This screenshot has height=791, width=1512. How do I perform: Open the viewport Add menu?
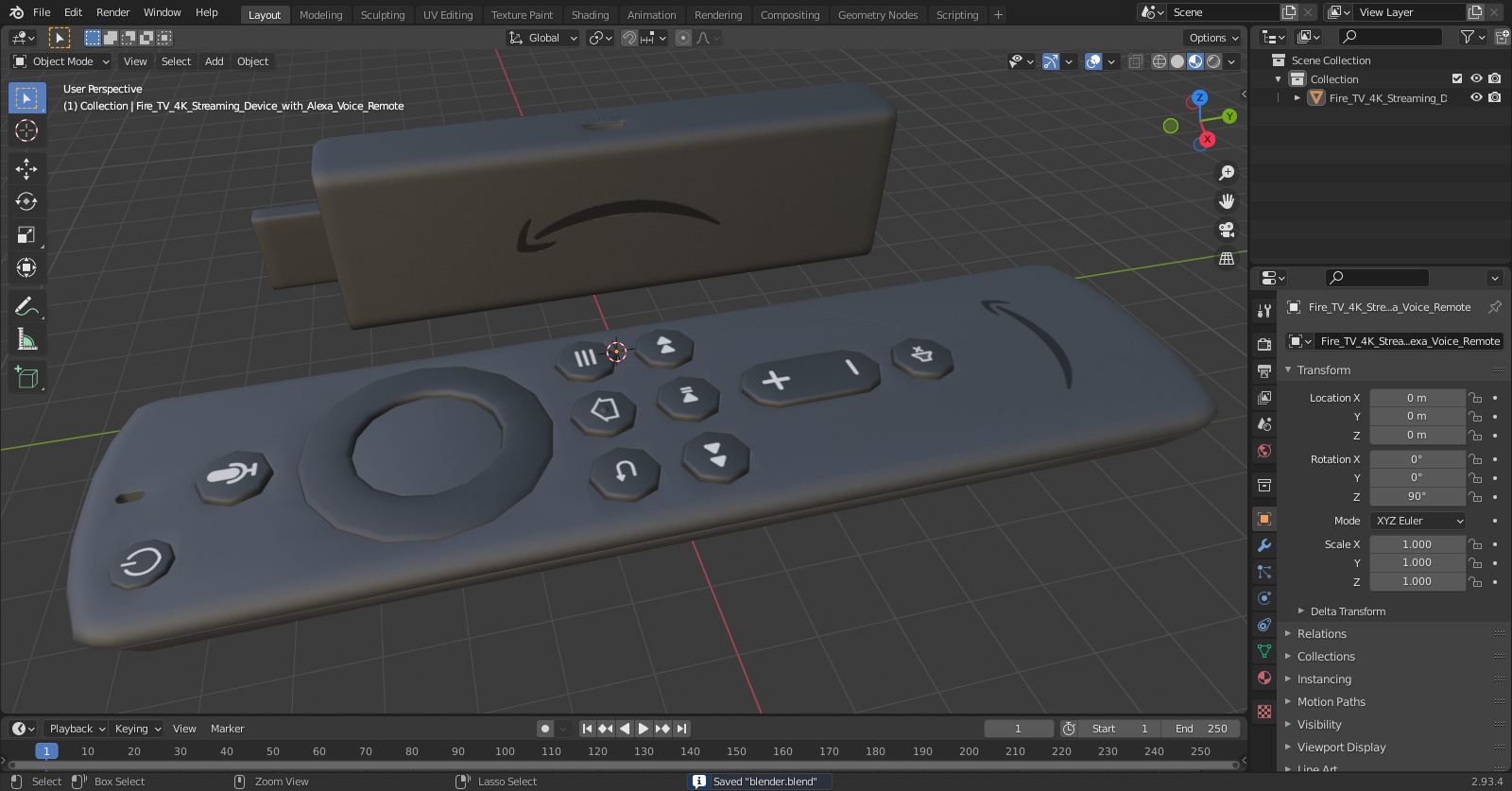point(215,61)
